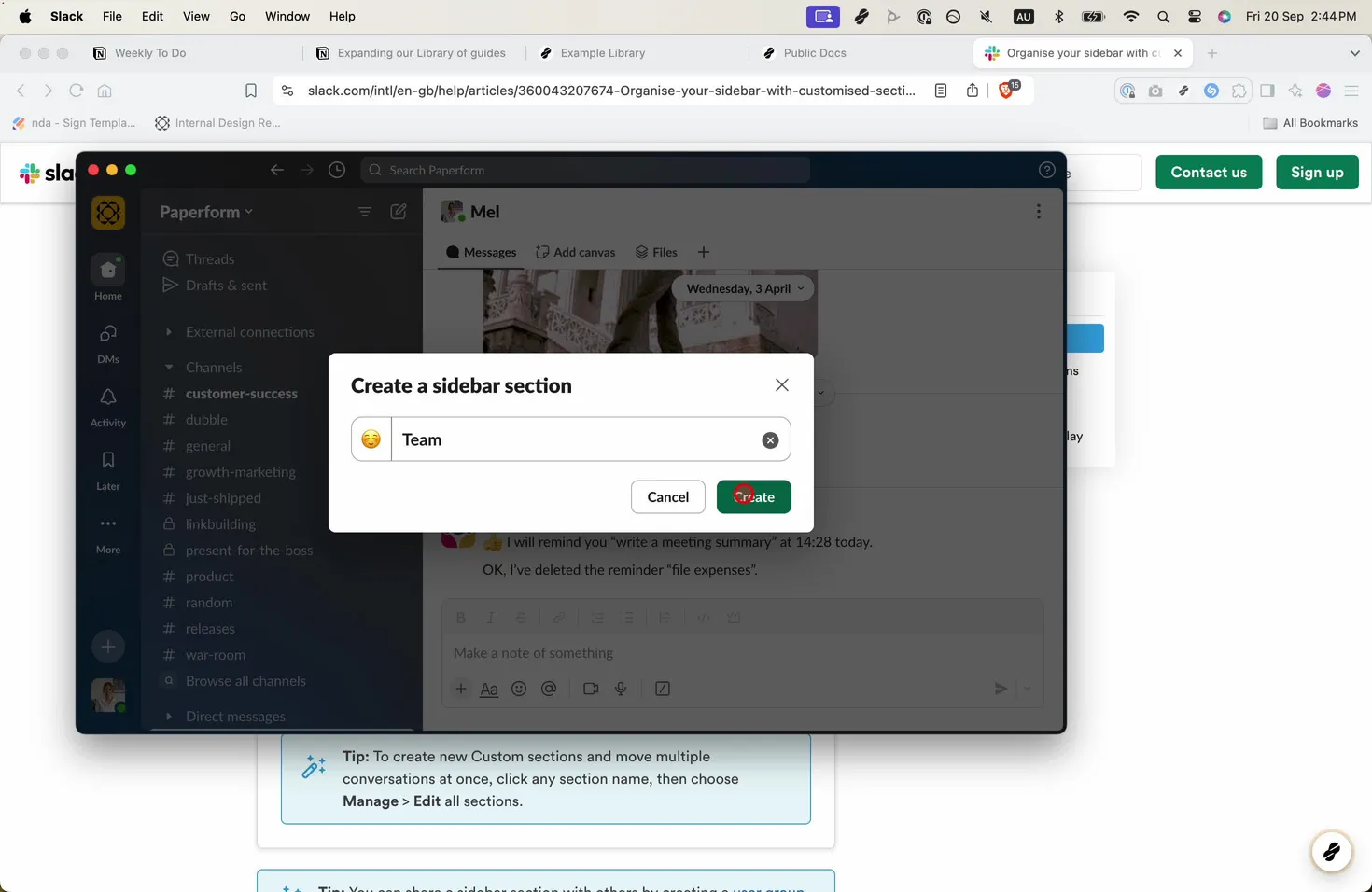Open the Wednesday, 3 April date dropdown
The image size is (1372, 892).
pyautogui.click(x=742, y=288)
